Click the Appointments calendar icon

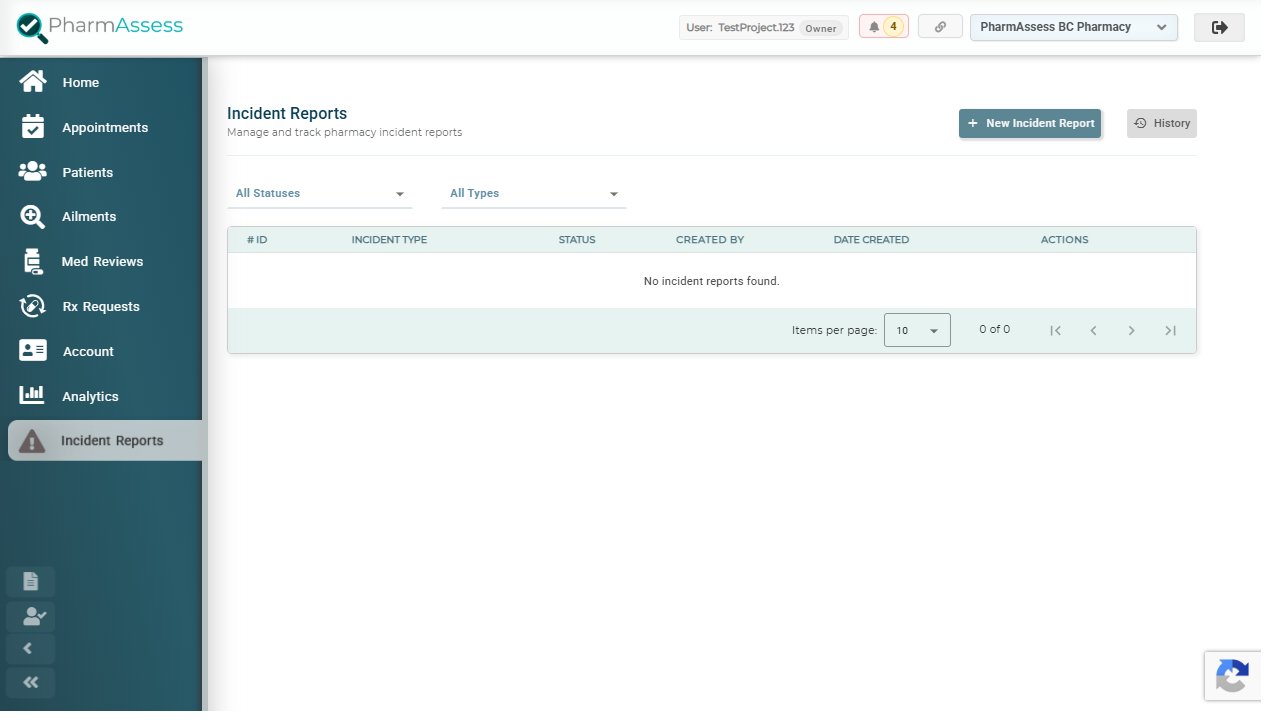click(x=33, y=127)
